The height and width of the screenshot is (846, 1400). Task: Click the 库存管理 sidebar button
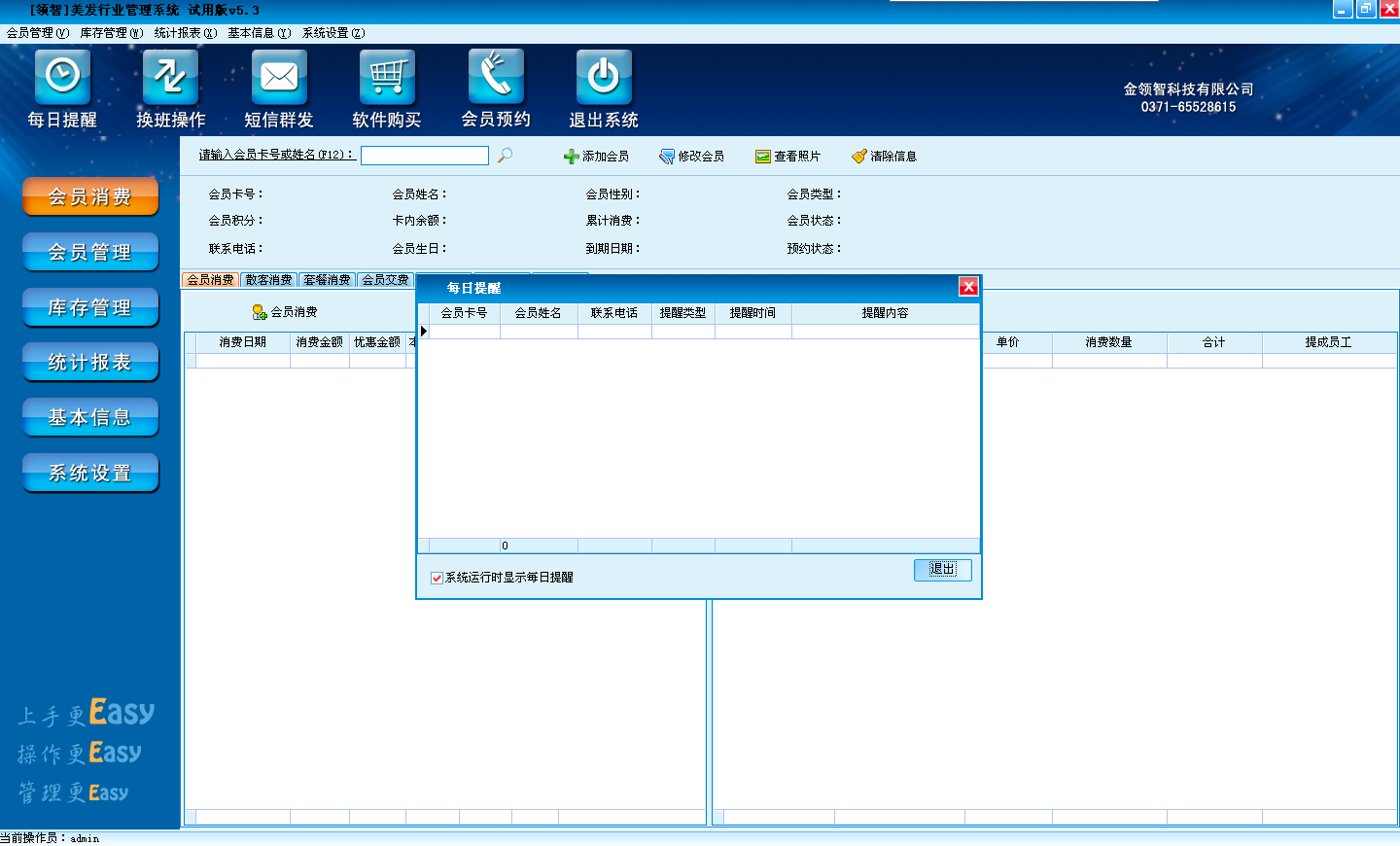click(90, 308)
